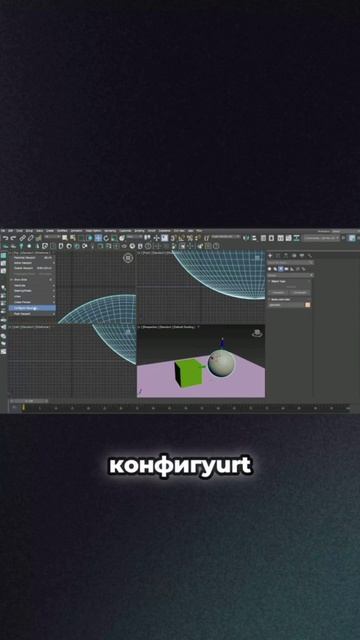Toggle Angle Snap
This screenshot has width=360, height=640.
(x=182, y=238)
